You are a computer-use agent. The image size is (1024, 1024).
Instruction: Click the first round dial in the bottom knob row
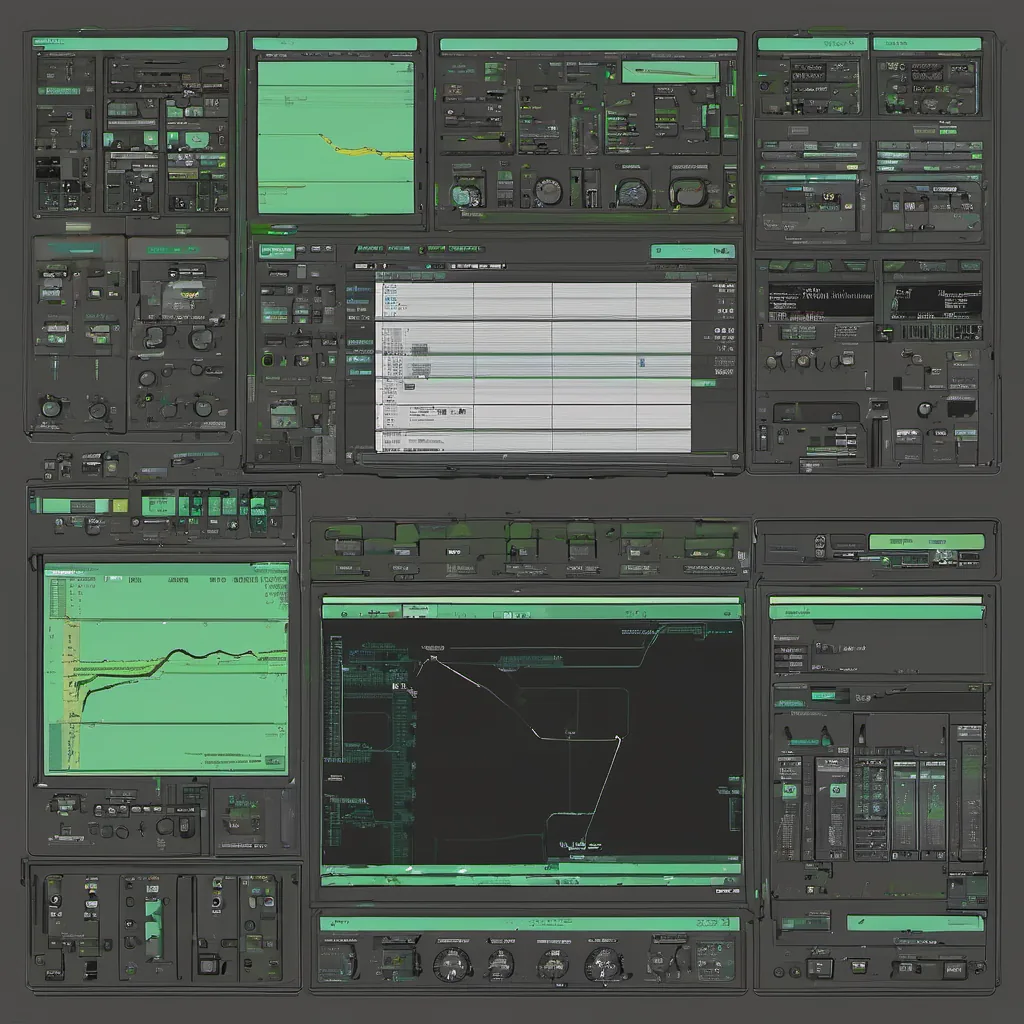(x=452, y=964)
